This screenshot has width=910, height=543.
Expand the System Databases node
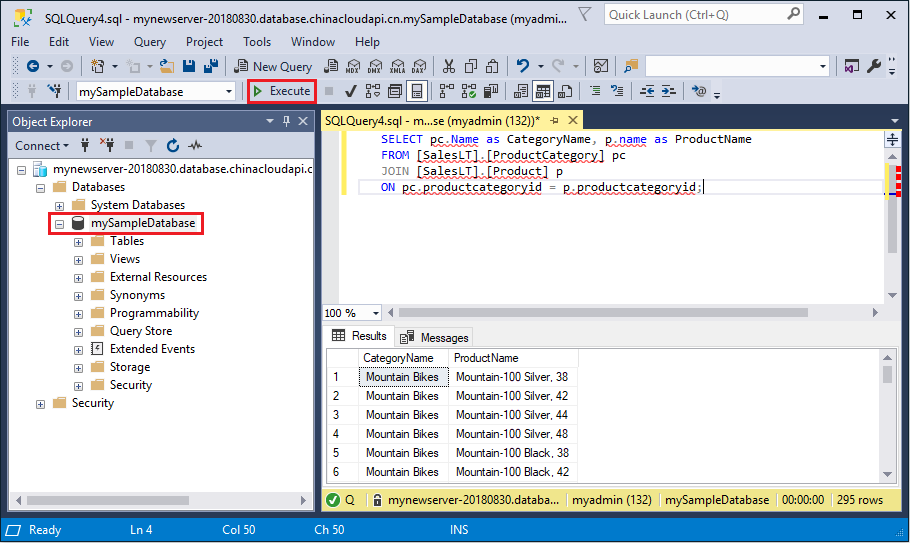click(59, 207)
